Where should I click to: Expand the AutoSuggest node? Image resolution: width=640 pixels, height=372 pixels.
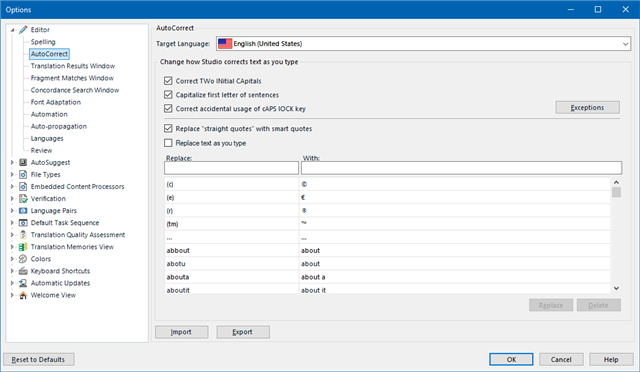coord(12,163)
